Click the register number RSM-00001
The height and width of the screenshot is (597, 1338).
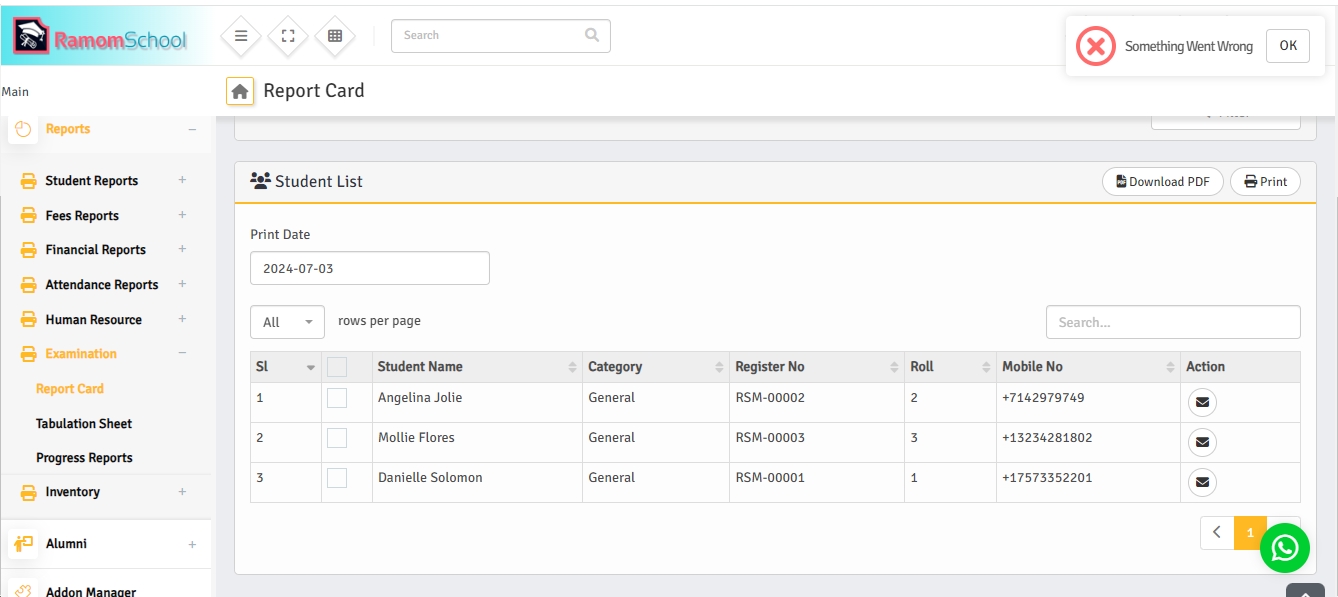point(770,478)
